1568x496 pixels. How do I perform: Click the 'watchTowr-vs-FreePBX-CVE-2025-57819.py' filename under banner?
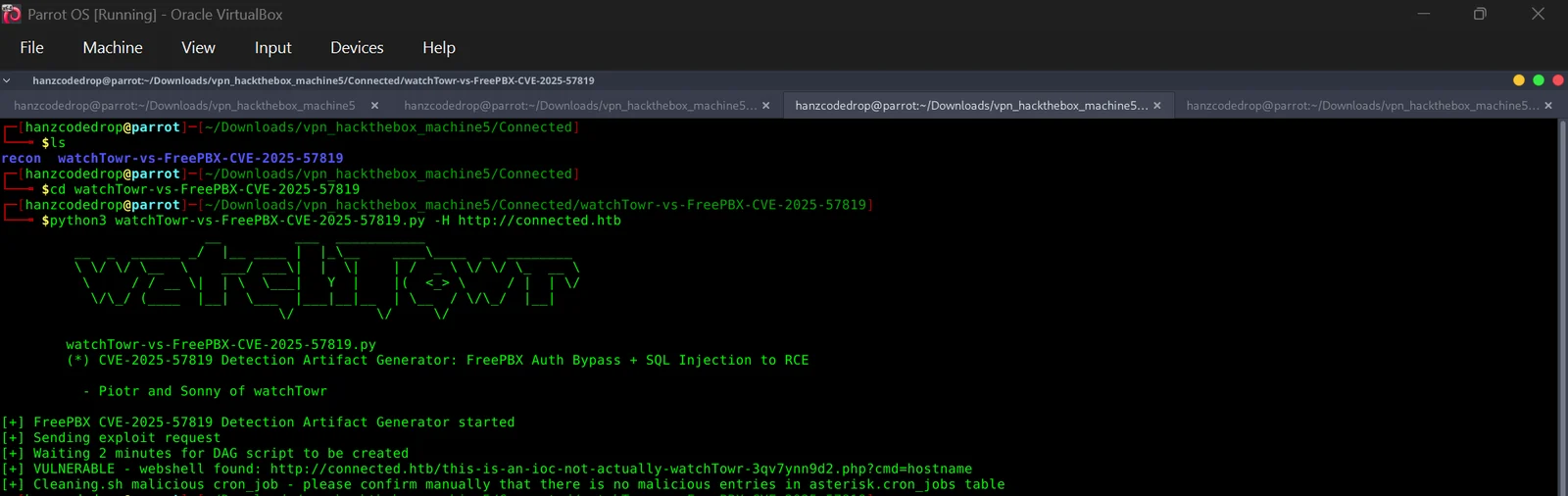[x=221, y=344]
